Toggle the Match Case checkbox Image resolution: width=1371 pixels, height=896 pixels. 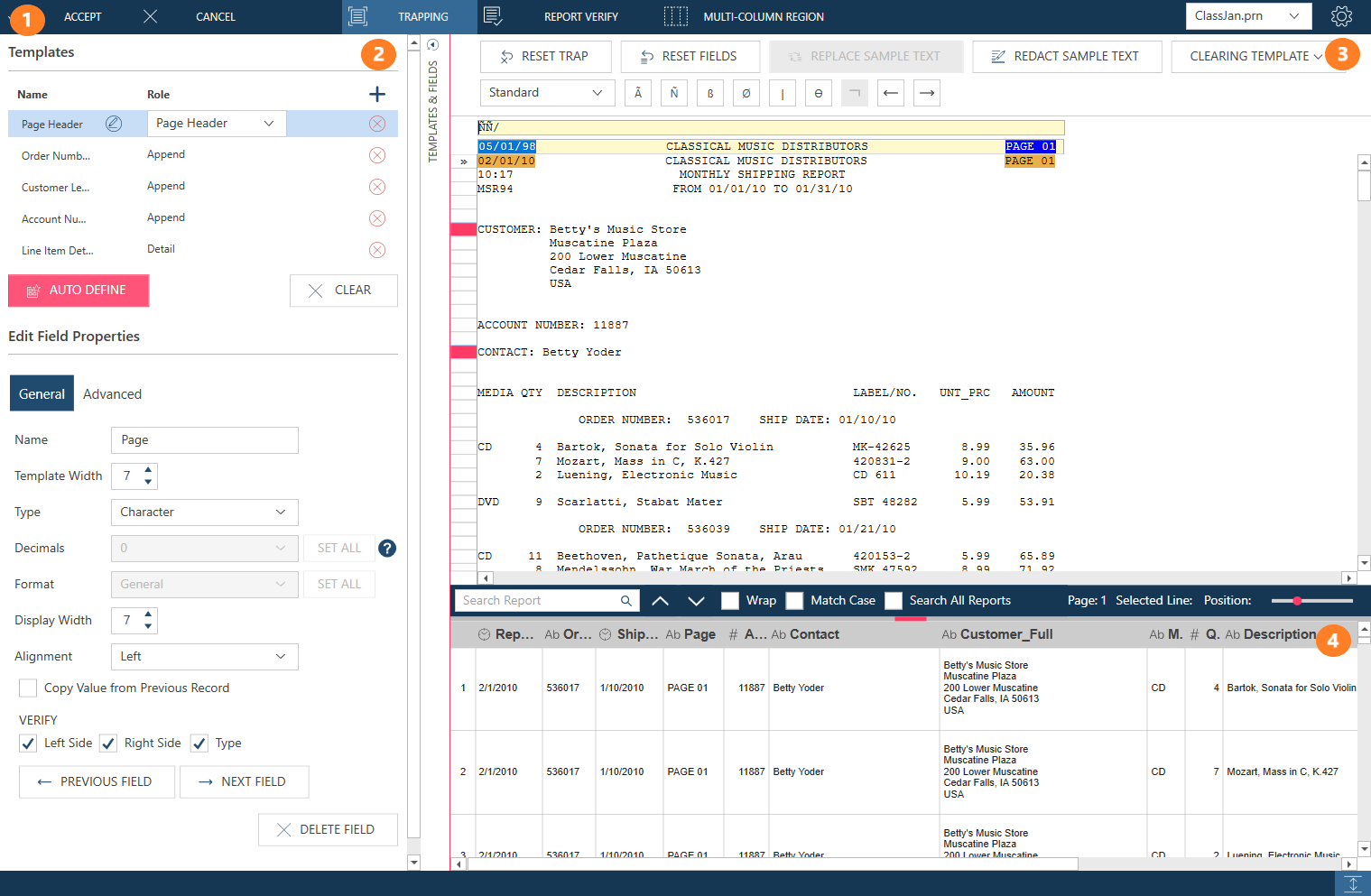point(794,601)
